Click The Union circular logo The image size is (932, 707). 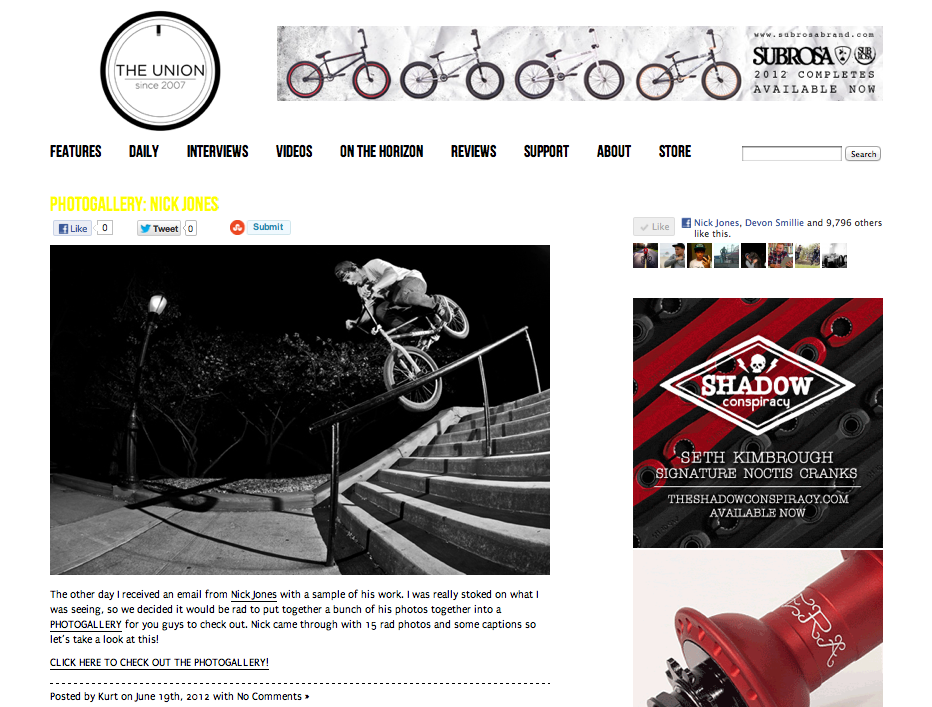pos(160,71)
